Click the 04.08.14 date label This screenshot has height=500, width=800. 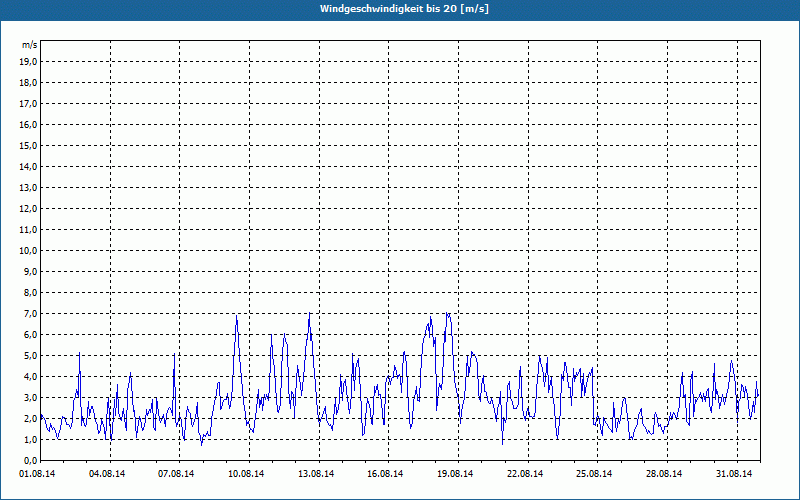pos(107,474)
